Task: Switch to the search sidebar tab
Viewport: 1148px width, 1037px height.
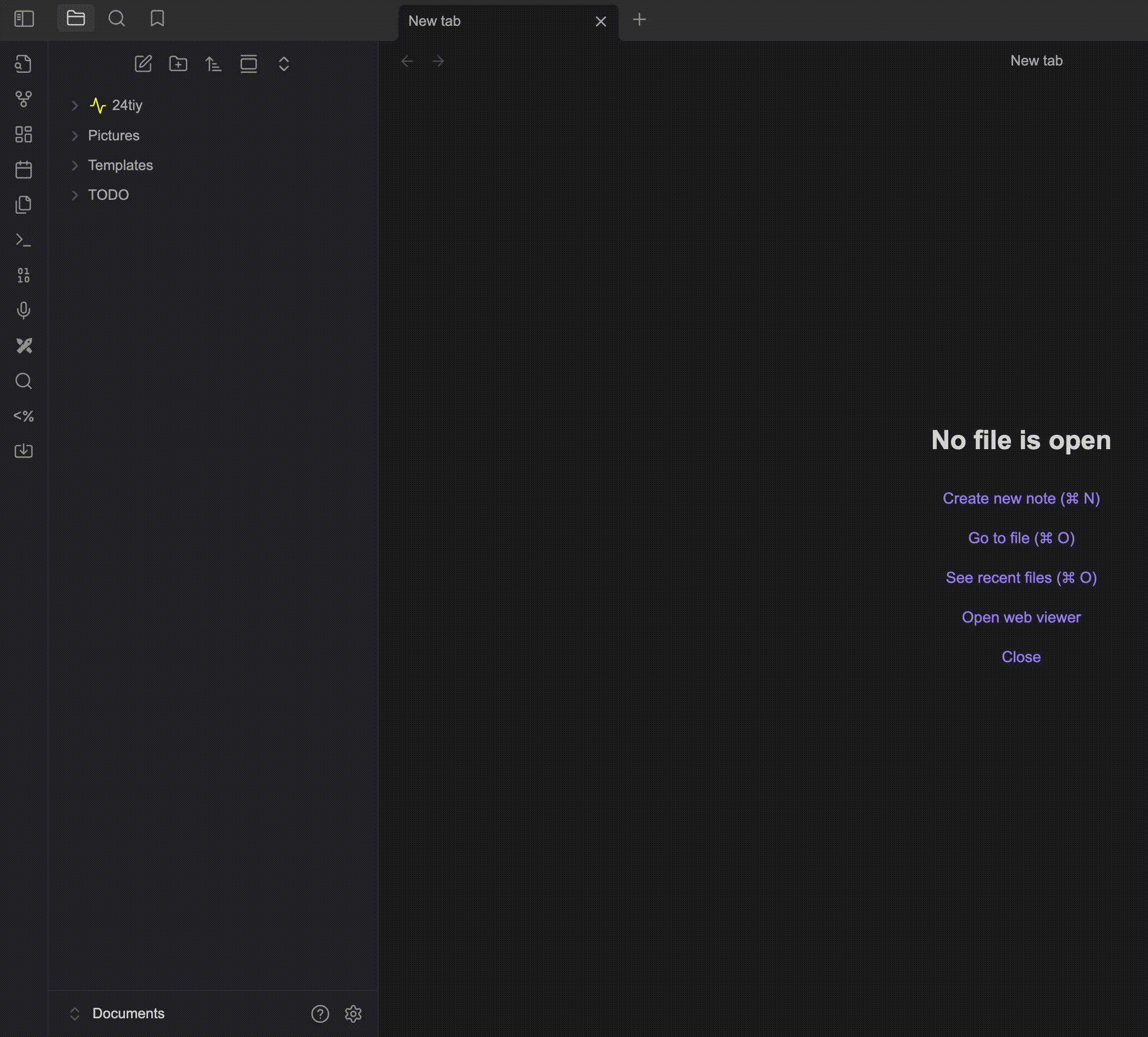Action: tap(117, 19)
